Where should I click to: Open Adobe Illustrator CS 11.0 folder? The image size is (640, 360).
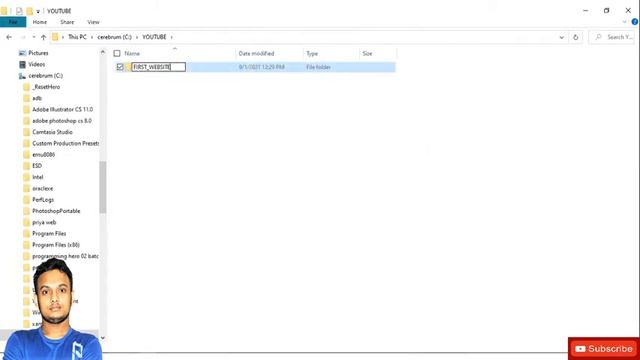tap(62, 109)
